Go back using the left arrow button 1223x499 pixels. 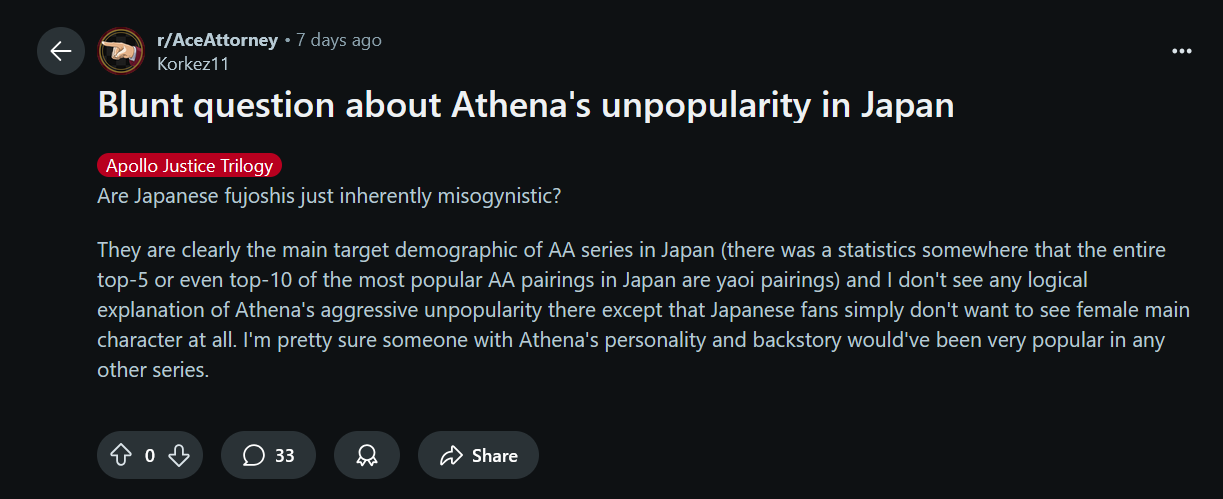point(61,51)
